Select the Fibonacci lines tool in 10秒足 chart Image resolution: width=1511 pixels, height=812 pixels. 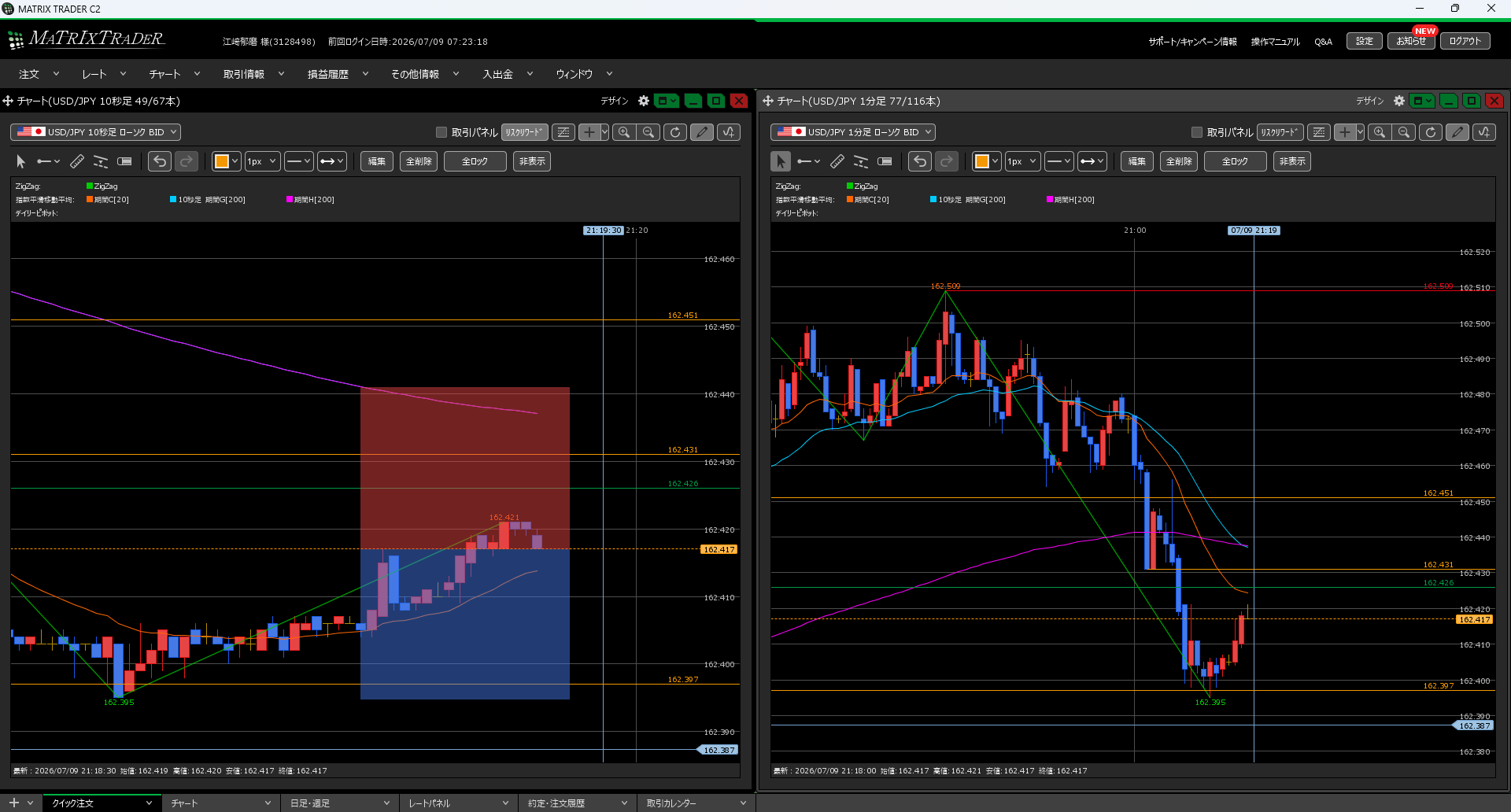pyautogui.click(x=101, y=161)
